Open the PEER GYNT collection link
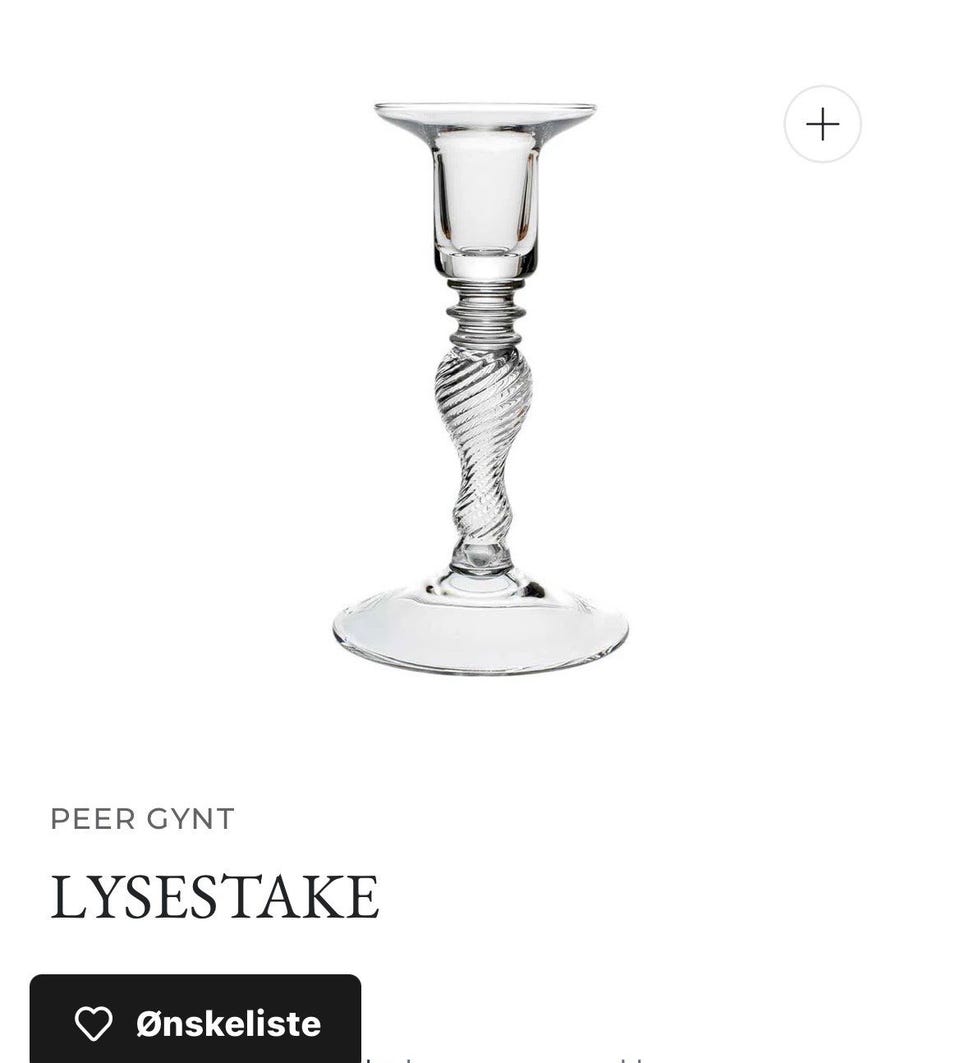The width and height of the screenshot is (960, 1063). click(142, 819)
